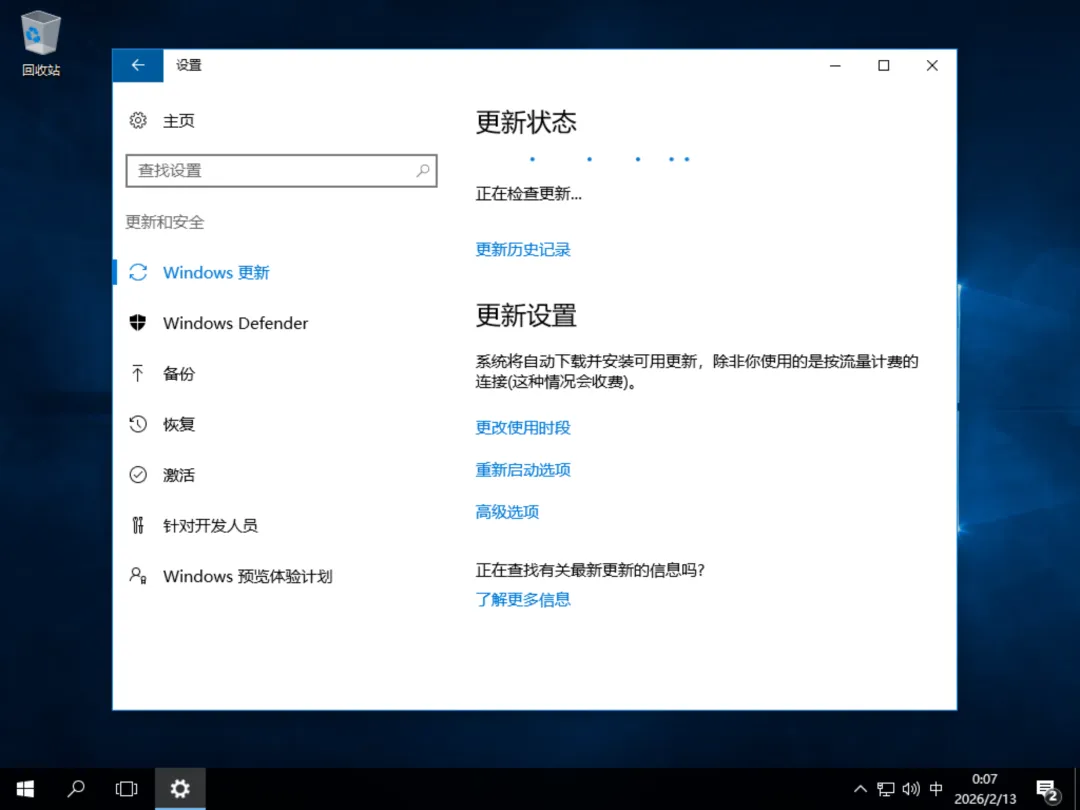Click the Windows Defender shield icon

click(x=138, y=322)
